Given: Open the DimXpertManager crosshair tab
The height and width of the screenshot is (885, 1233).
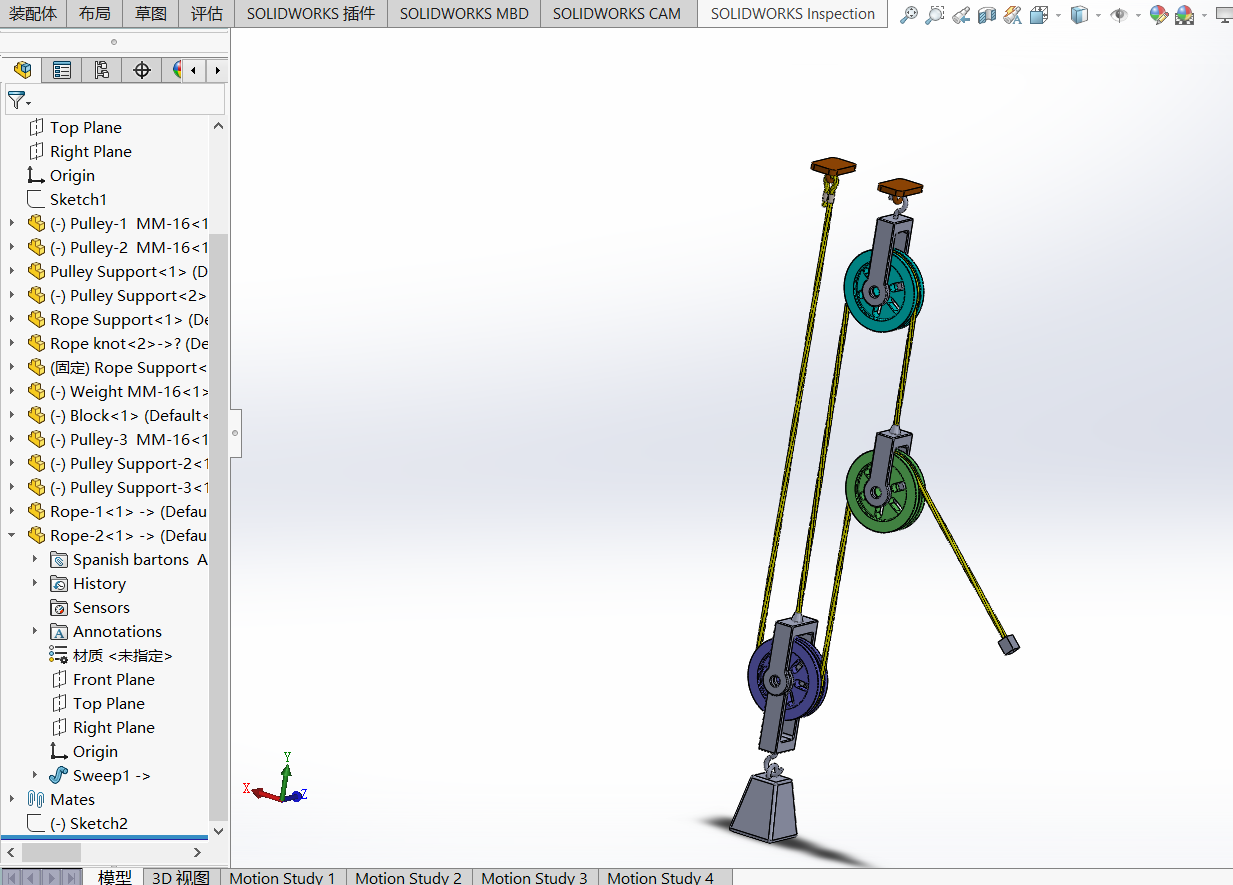Looking at the screenshot, I should pyautogui.click(x=142, y=70).
